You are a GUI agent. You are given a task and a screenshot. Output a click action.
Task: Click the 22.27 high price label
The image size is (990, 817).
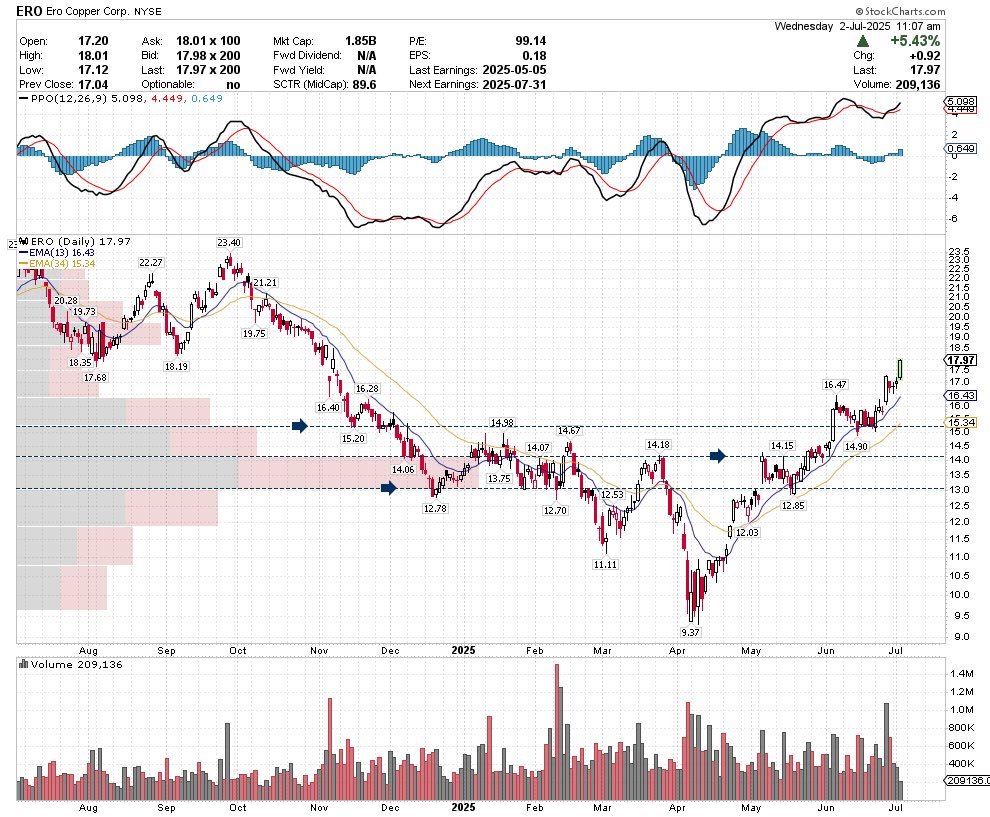click(x=151, y=262)
